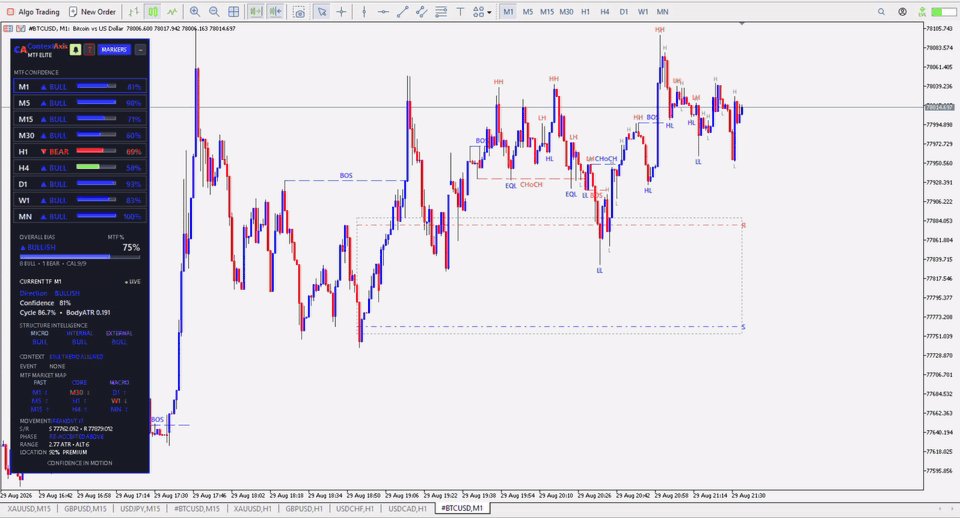The height and width of the screenshot is (518, 960).
Task: Open the GBPUSD,M15 chart tab
Action: (85, 509)
